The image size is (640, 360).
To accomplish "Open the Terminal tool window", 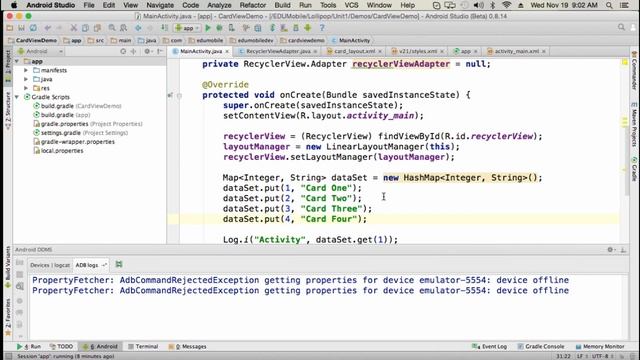I will coord(143,347).
